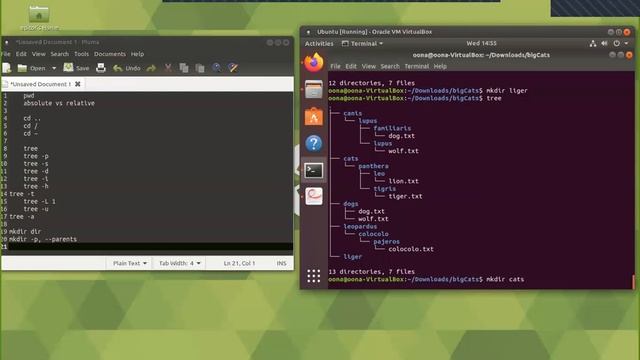Open Pluma's Documents menu
Screen dimensions: 640x360
tap(110, 54)
